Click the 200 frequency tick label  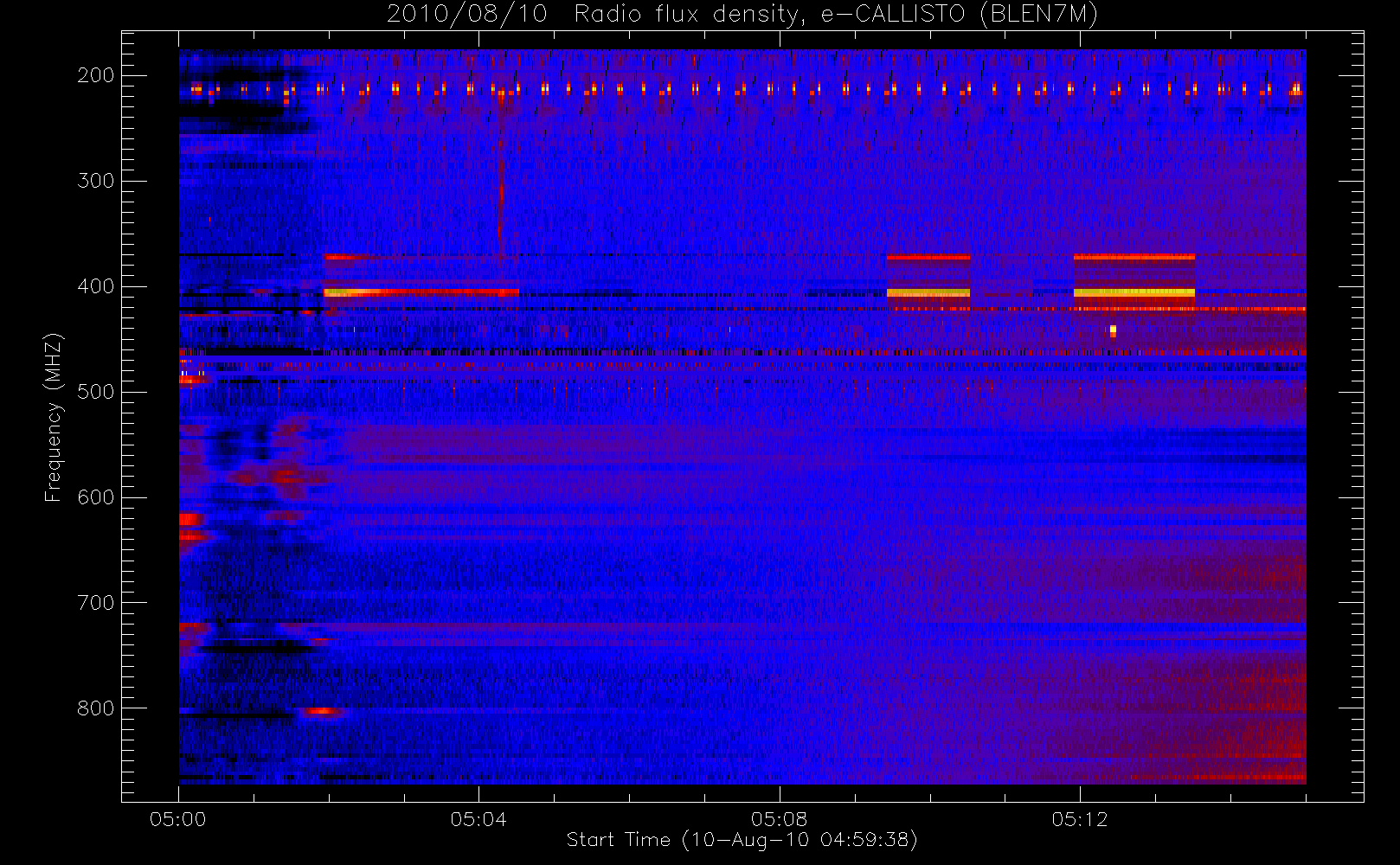(x=96, y=75)
